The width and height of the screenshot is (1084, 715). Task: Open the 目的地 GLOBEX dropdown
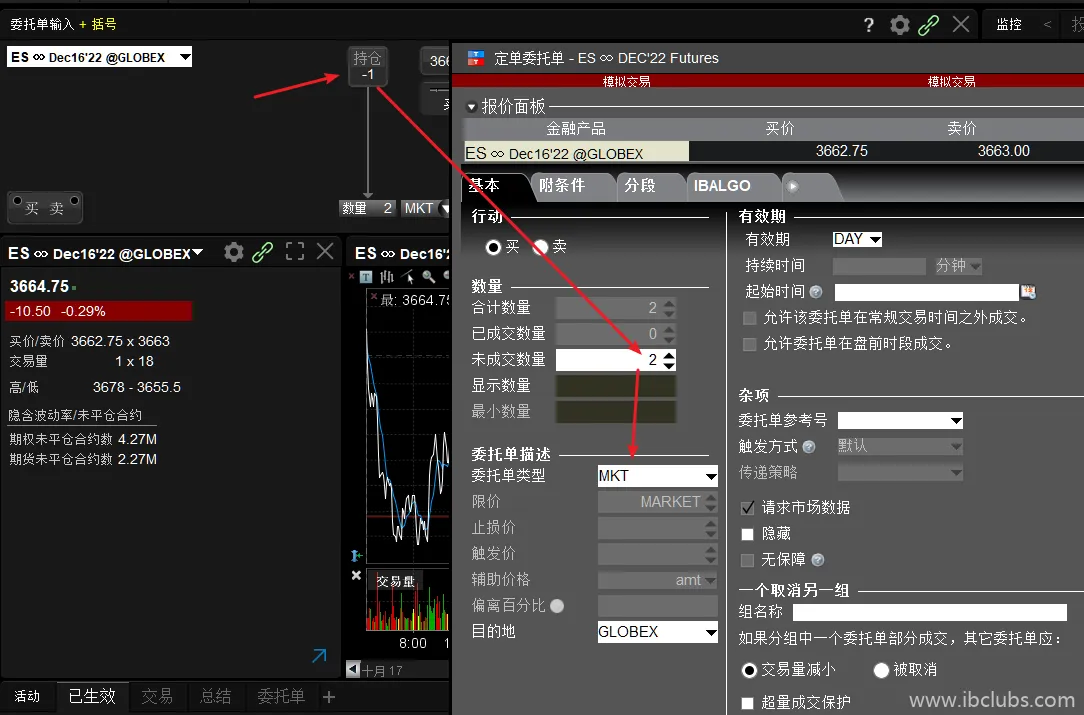[657, 632]
